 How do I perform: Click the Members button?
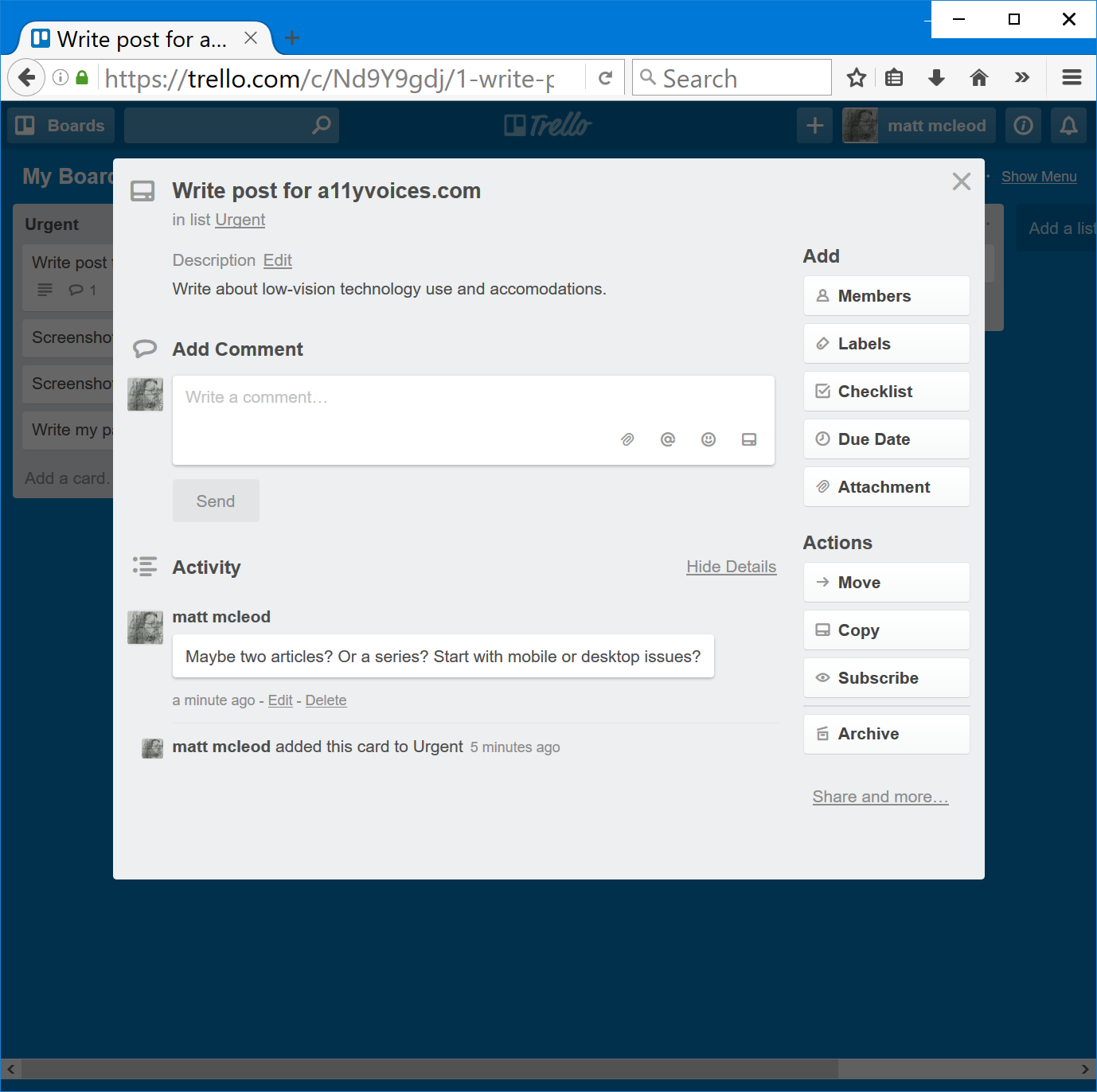point(887,295)
